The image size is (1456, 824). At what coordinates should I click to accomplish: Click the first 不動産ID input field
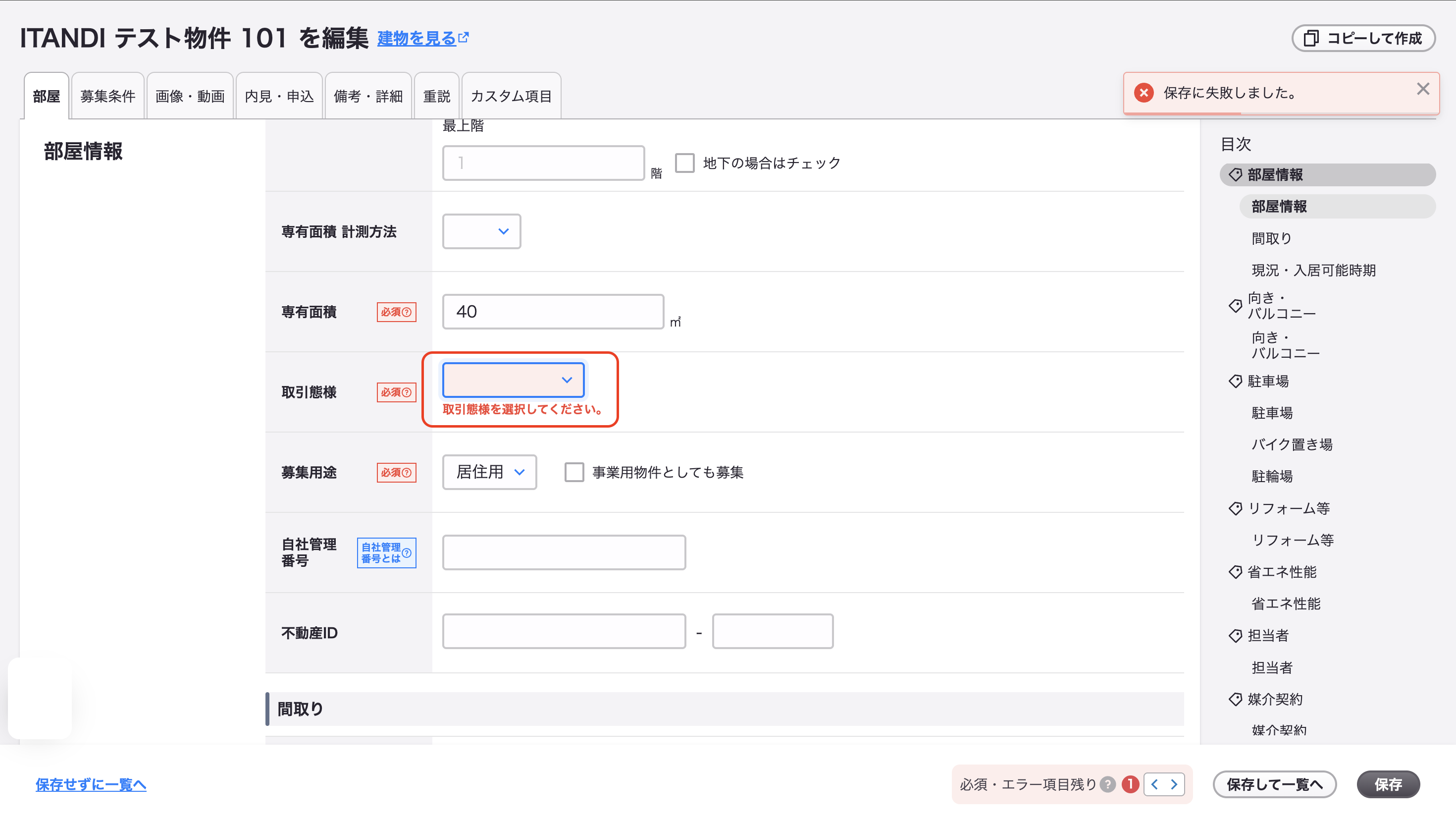coord(564,631)
